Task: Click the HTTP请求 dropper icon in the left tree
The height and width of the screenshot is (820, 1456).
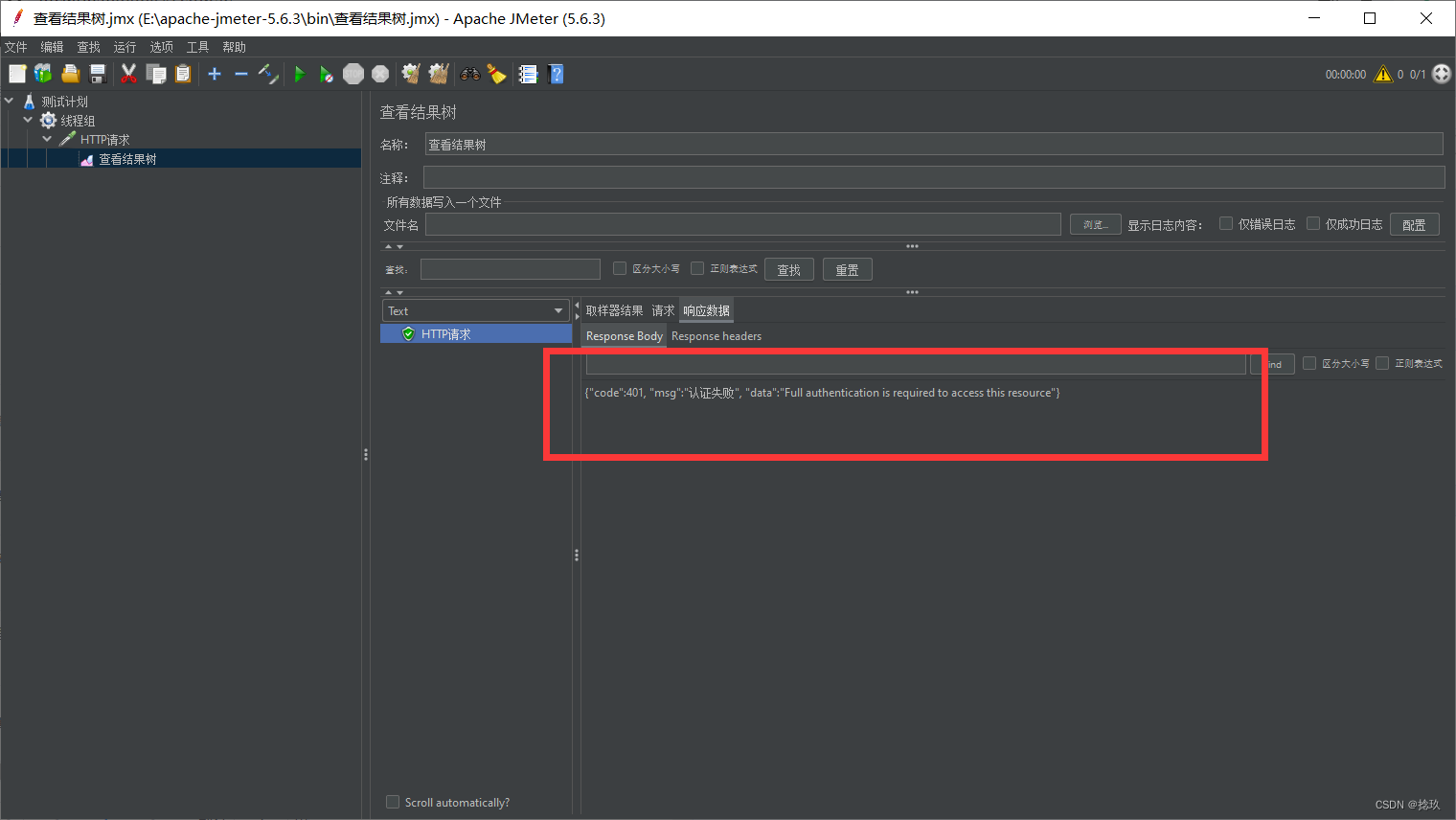Action: pyautogui.click(x=68, y=139)
